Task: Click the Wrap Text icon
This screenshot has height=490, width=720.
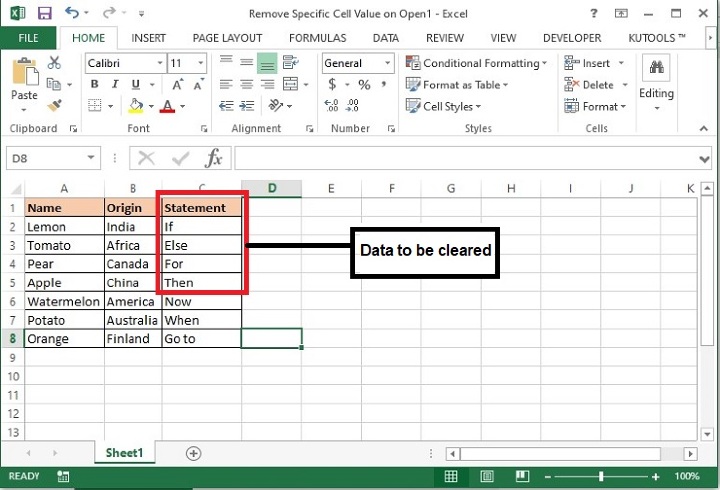Action: click(x=290, y=62)
